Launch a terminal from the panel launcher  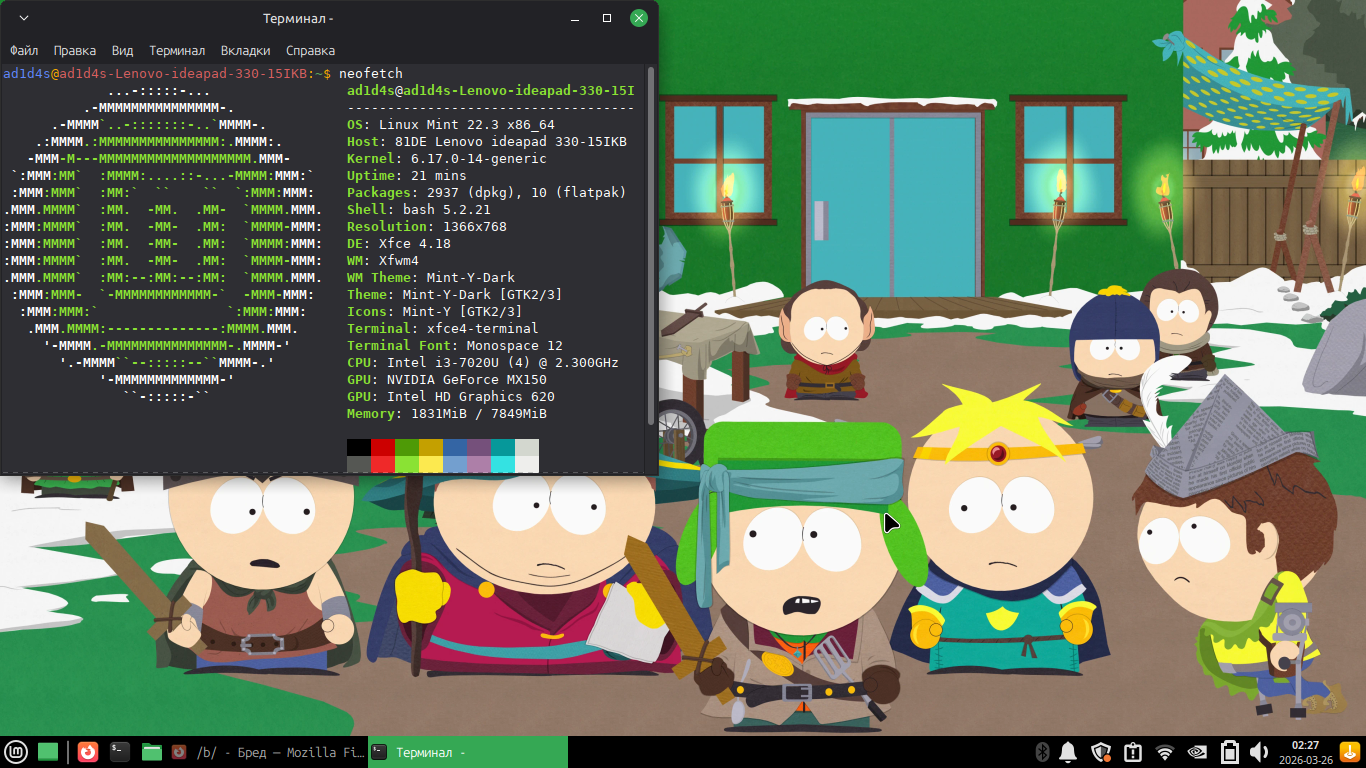pyautogui.click(x=120, y=752)
